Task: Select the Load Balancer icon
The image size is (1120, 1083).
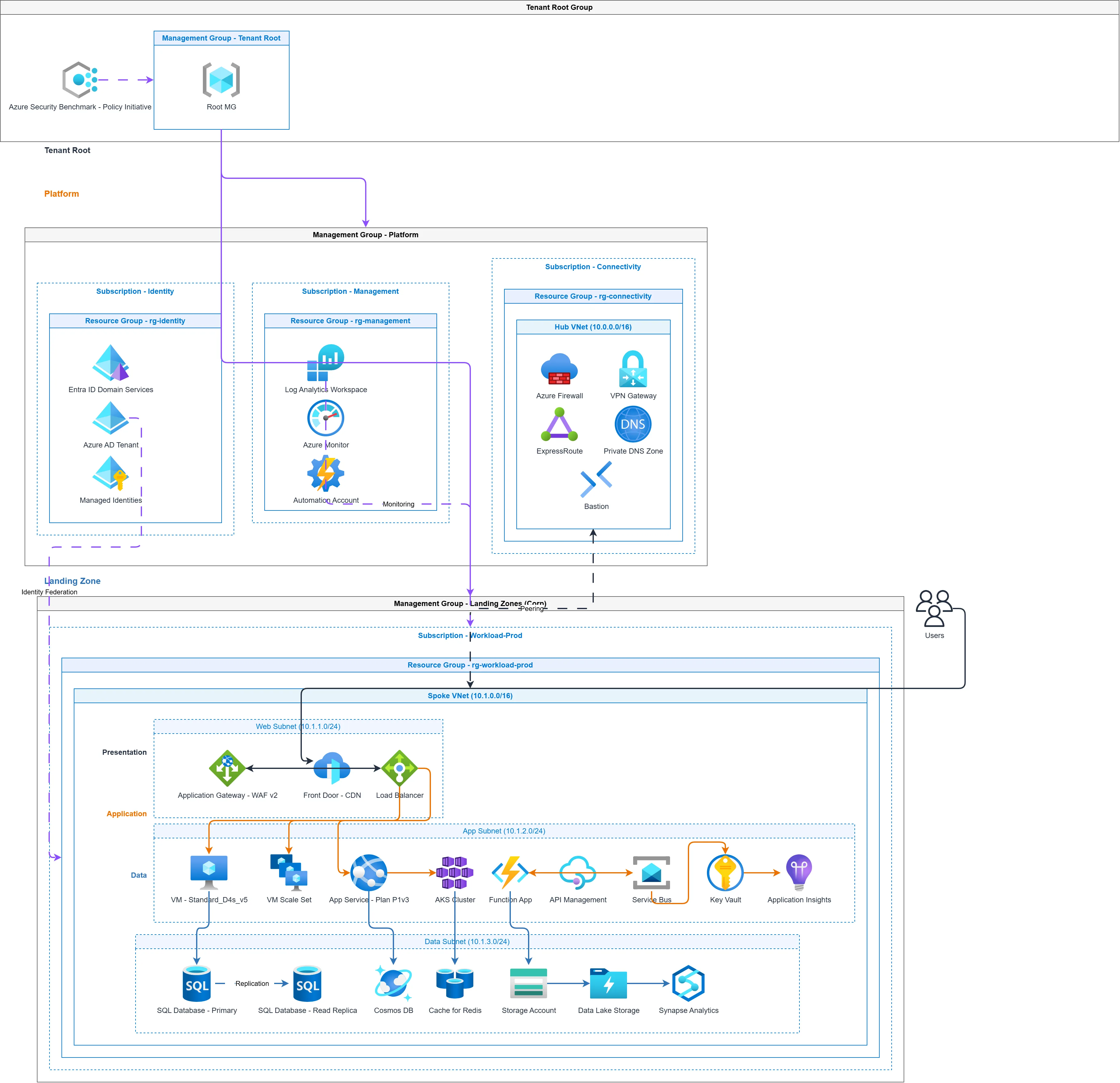Action: tap(400, 769)
